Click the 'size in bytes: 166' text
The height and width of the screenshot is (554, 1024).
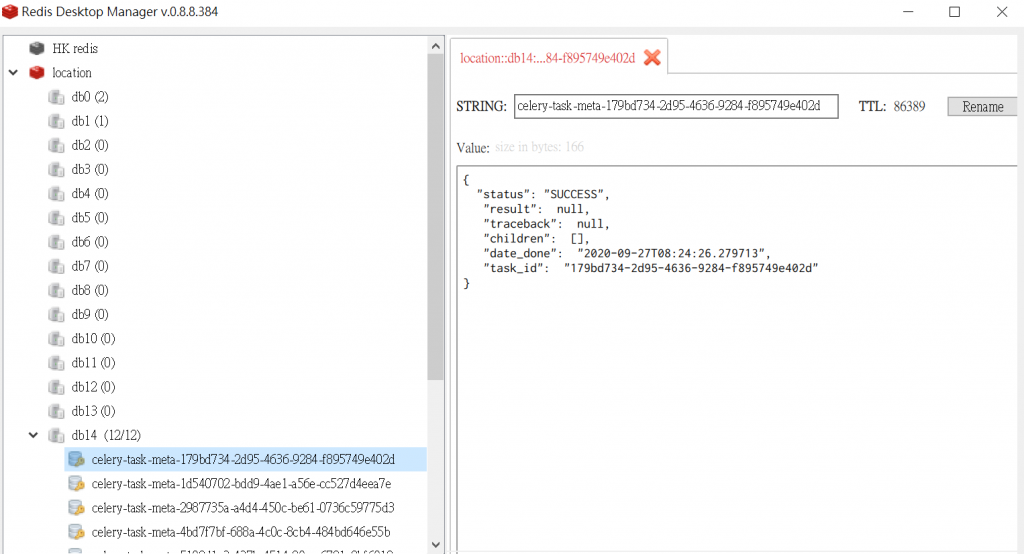(x=539, y=147)
